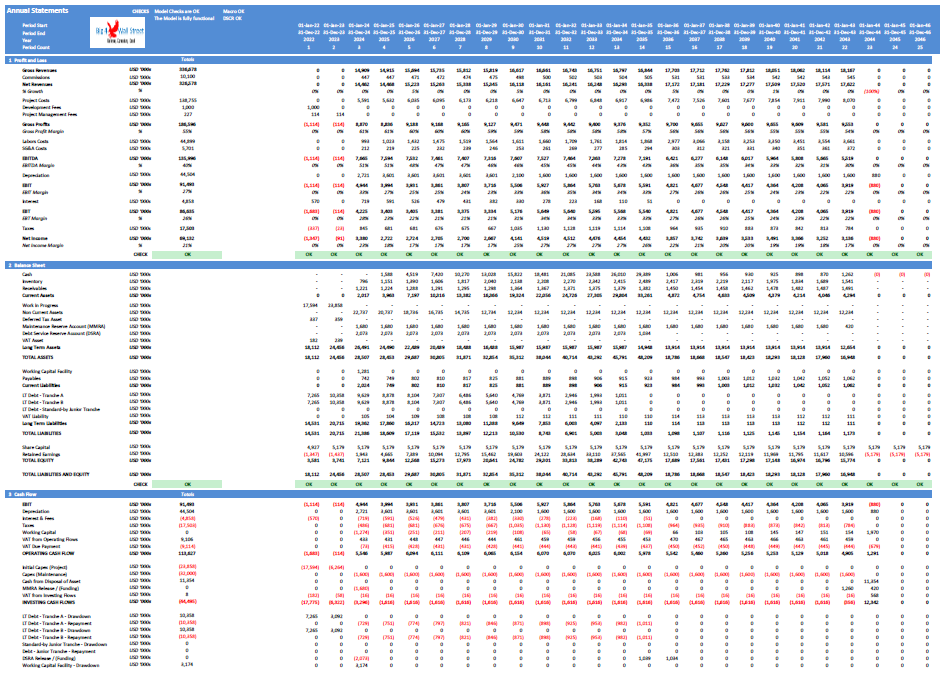Click the Balance Sheet section header
The height and width of the screenshot is (681, 946).
[x=29, y=265]
